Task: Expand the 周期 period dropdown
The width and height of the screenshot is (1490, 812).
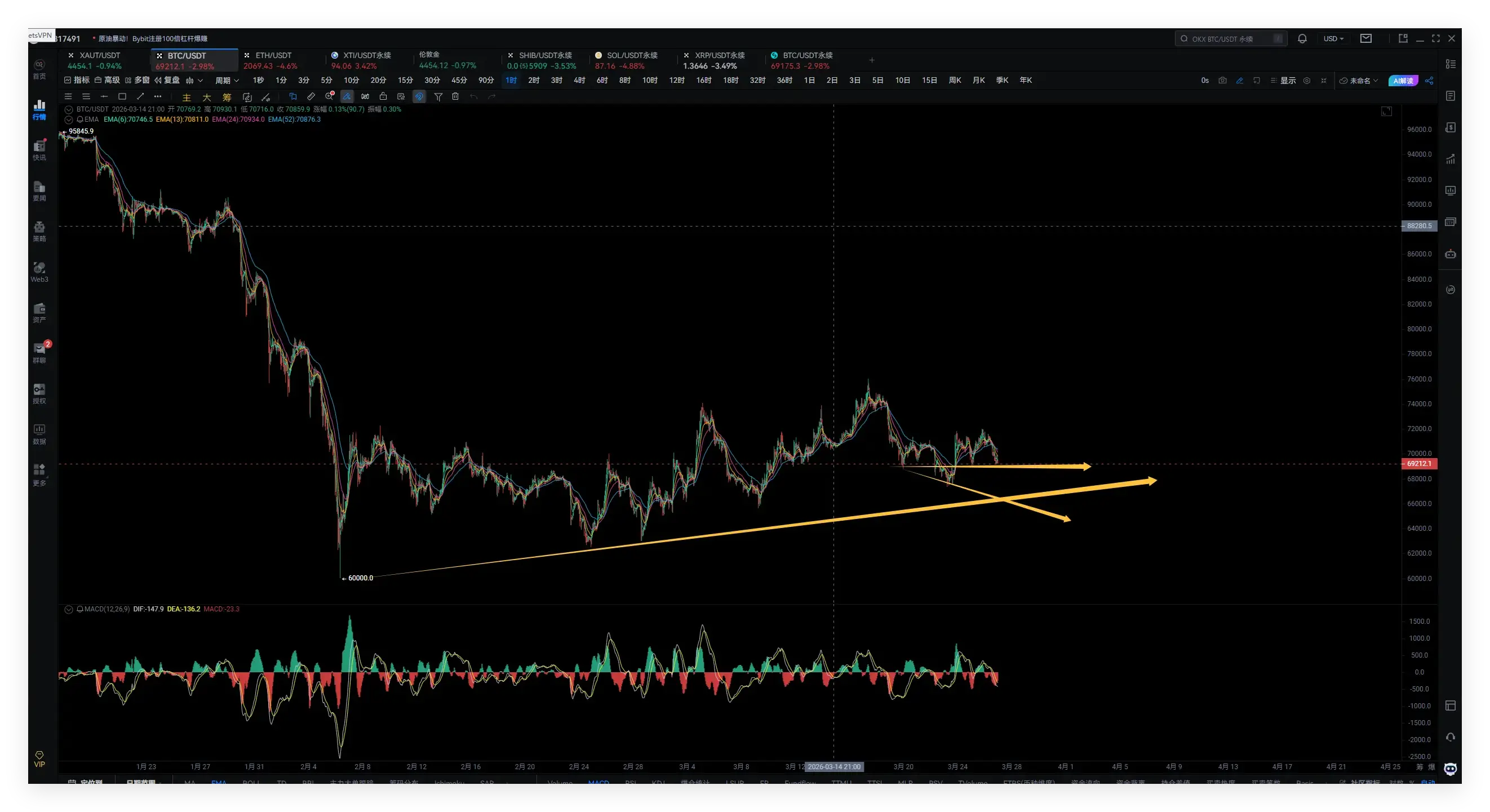Action: click(227, 81)
